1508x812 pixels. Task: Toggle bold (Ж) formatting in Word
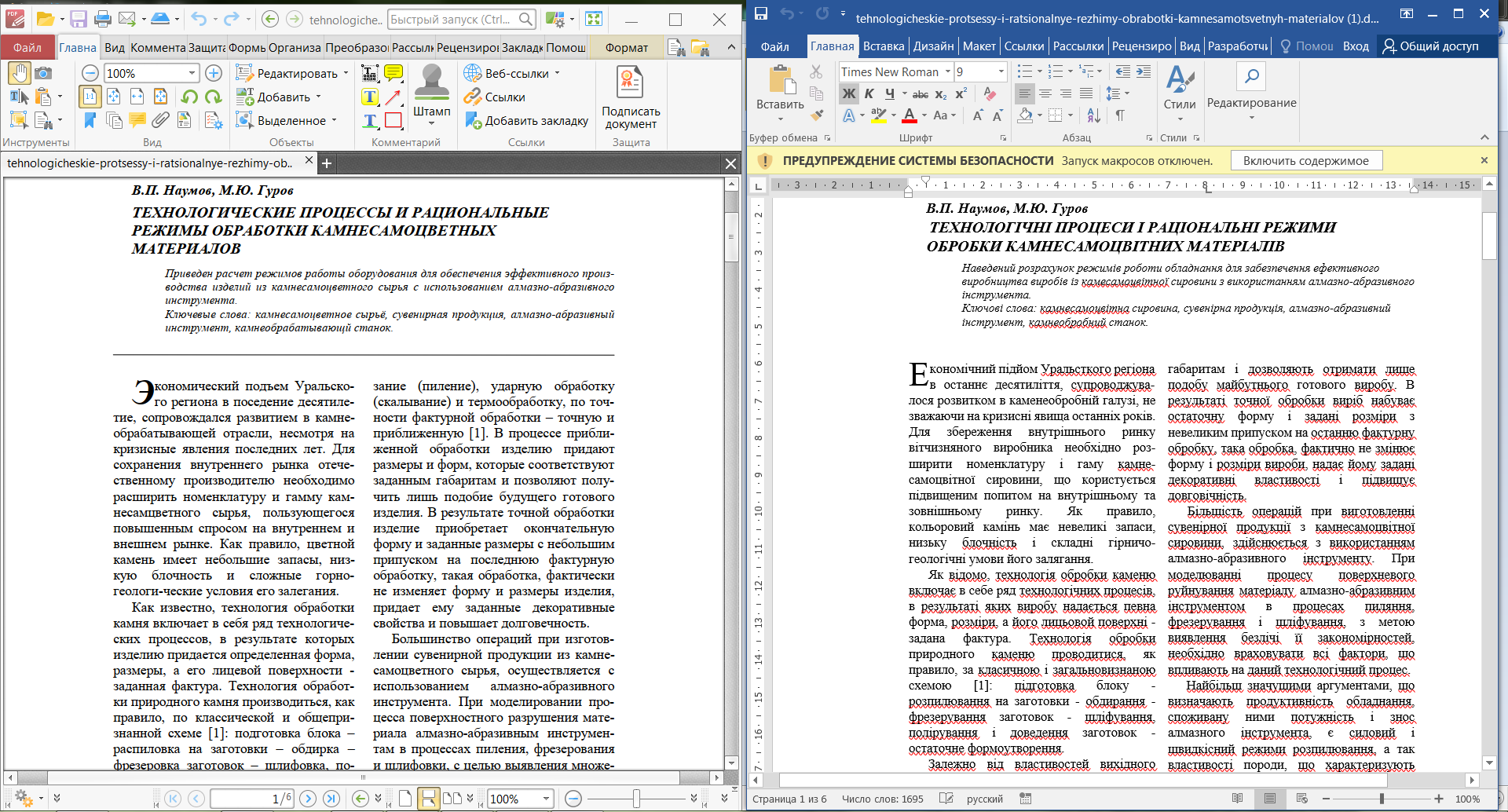[x=849, y=93]
